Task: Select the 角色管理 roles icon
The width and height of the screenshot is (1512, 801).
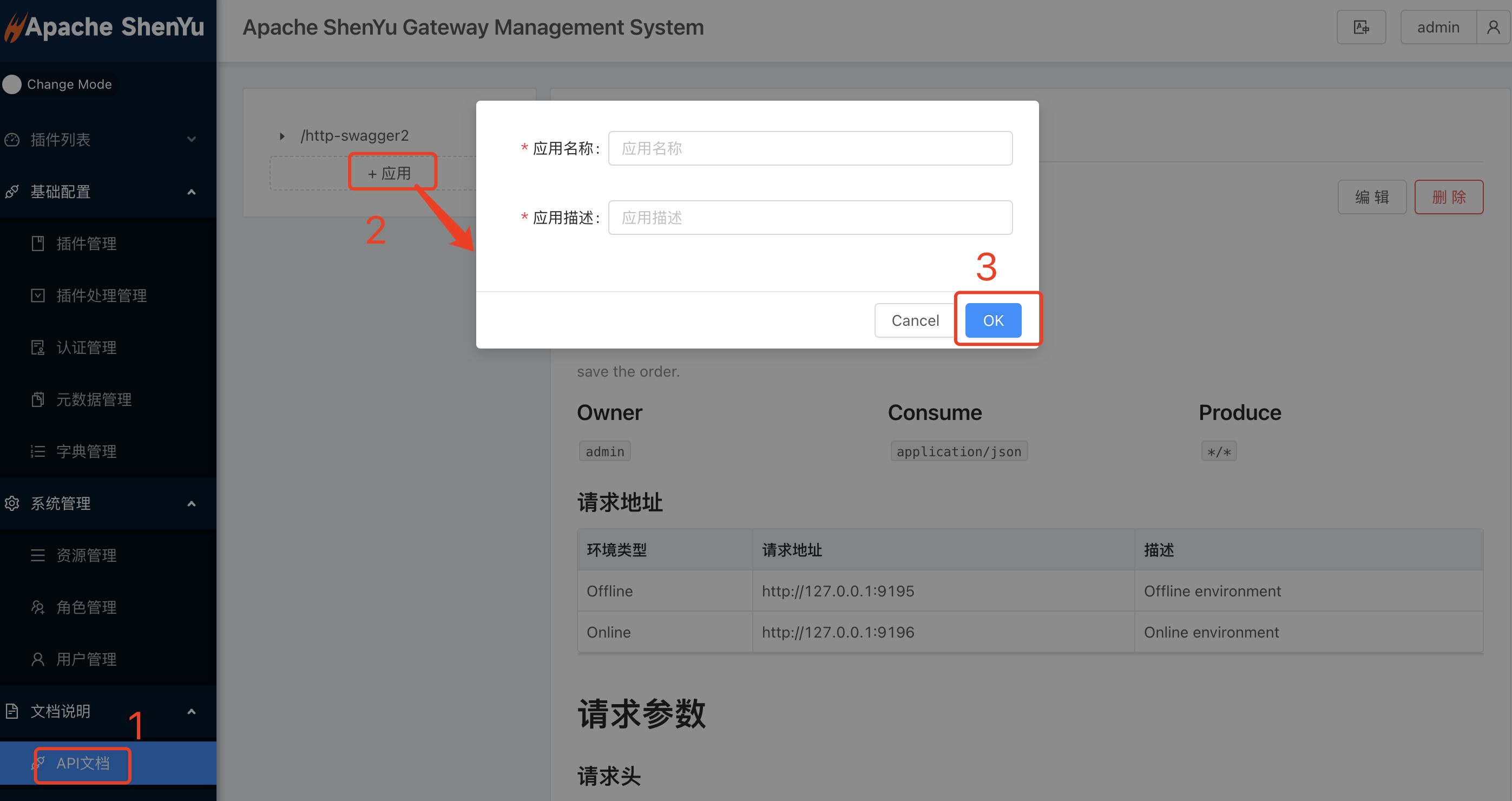Action: pos(37,607)
